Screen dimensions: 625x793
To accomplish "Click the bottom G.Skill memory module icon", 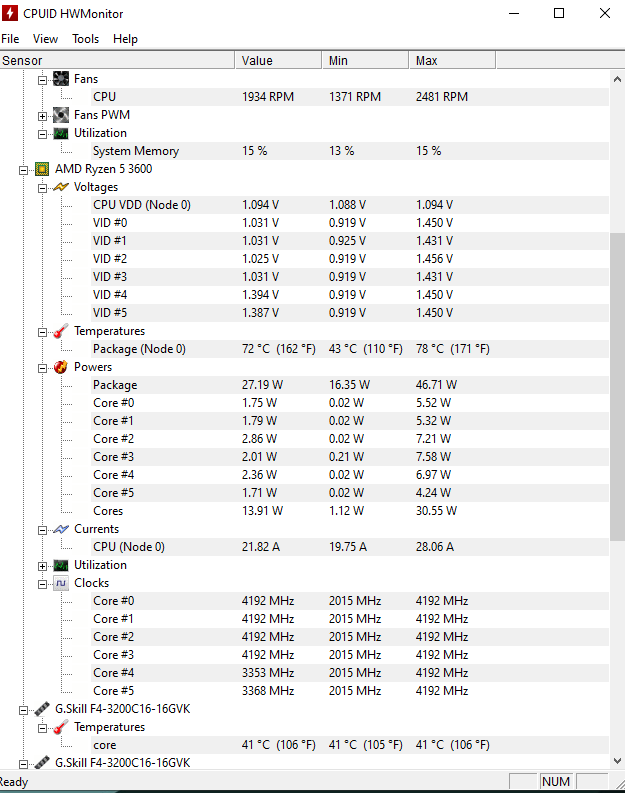I will pos(42,763).
